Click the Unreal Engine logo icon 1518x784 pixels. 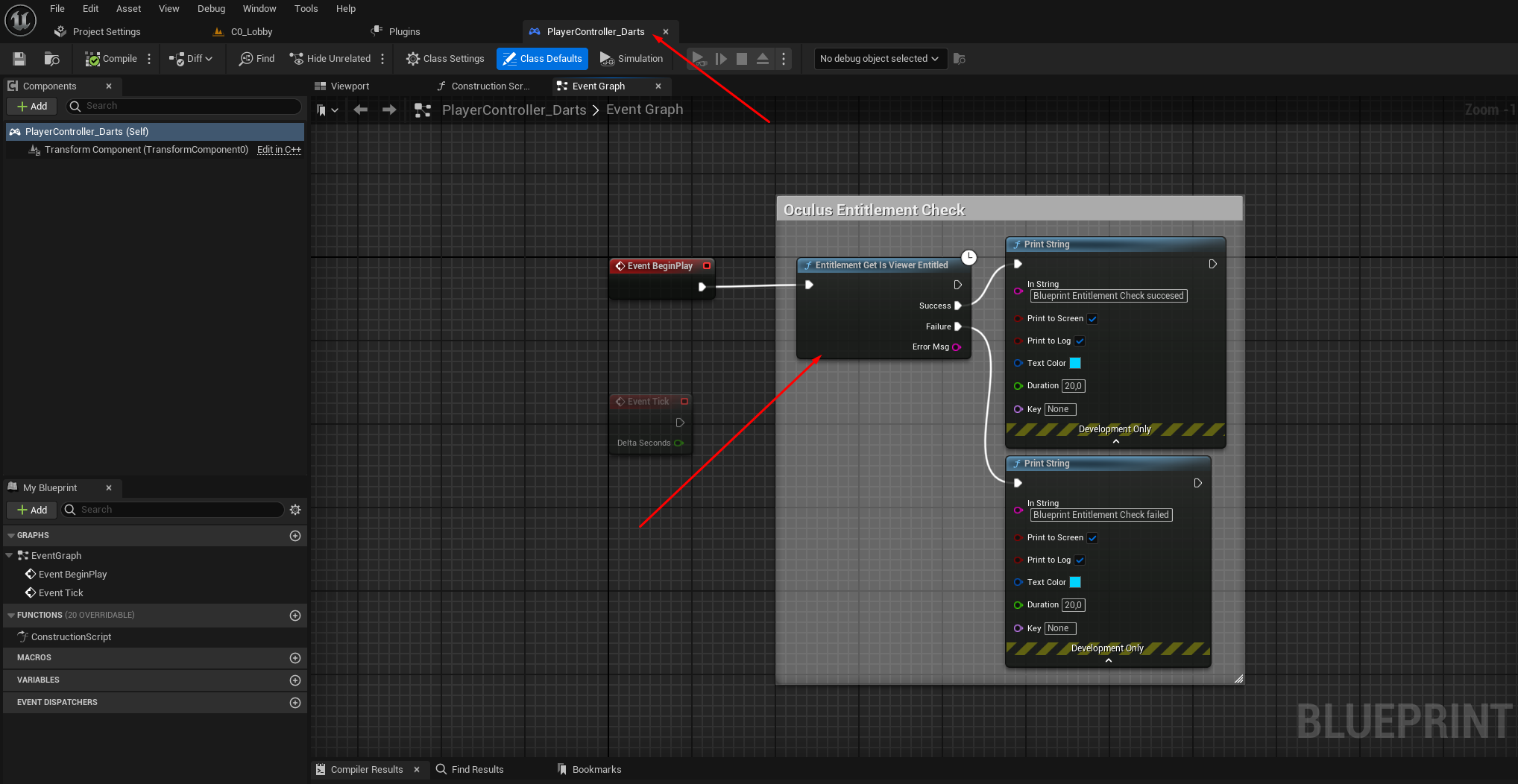pos(20,20)
